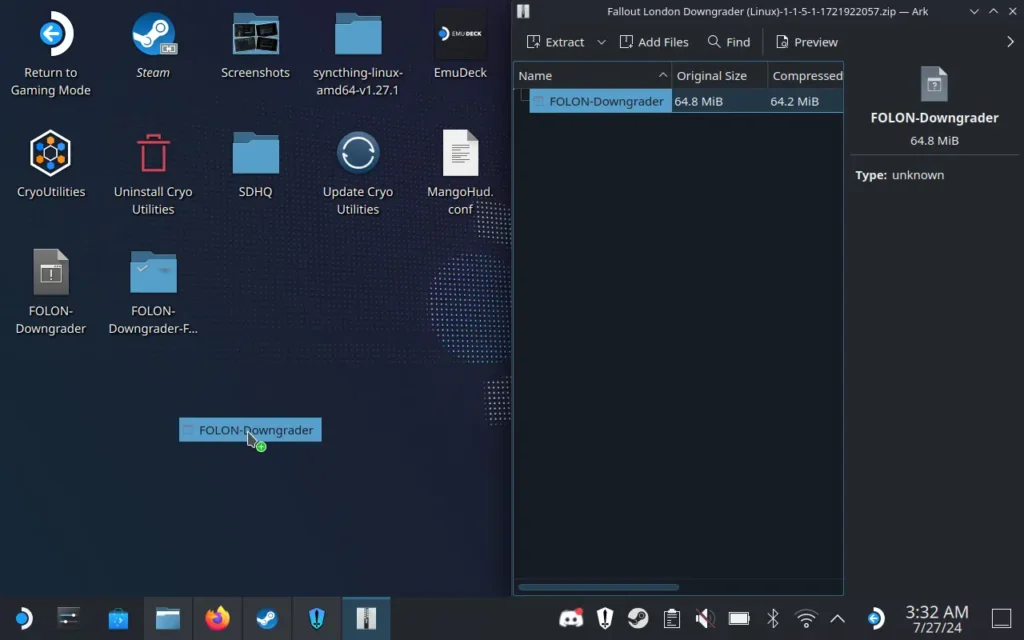Sort by the Compressed column
This screenshot has width=1024, height=640.
click(x=806, y=76)
